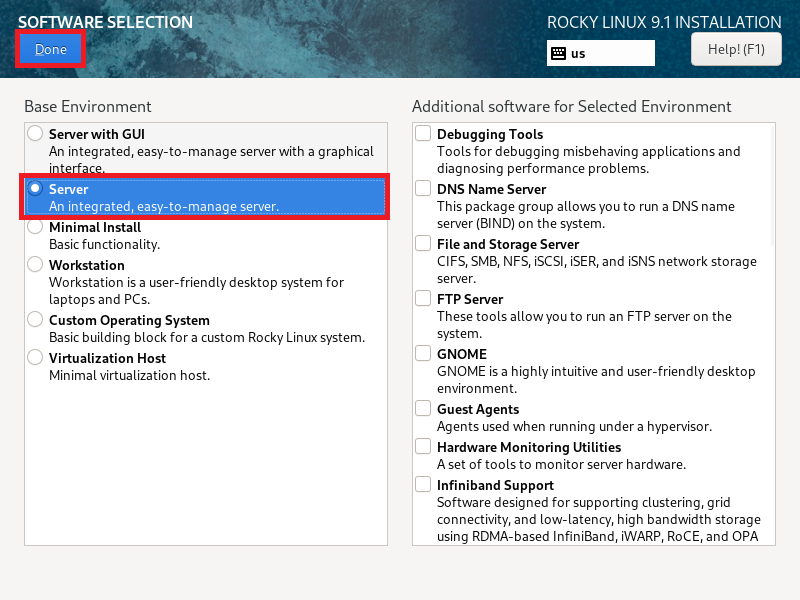
Task: Select the Server with GUI radio button
Action: pos(35,134)
